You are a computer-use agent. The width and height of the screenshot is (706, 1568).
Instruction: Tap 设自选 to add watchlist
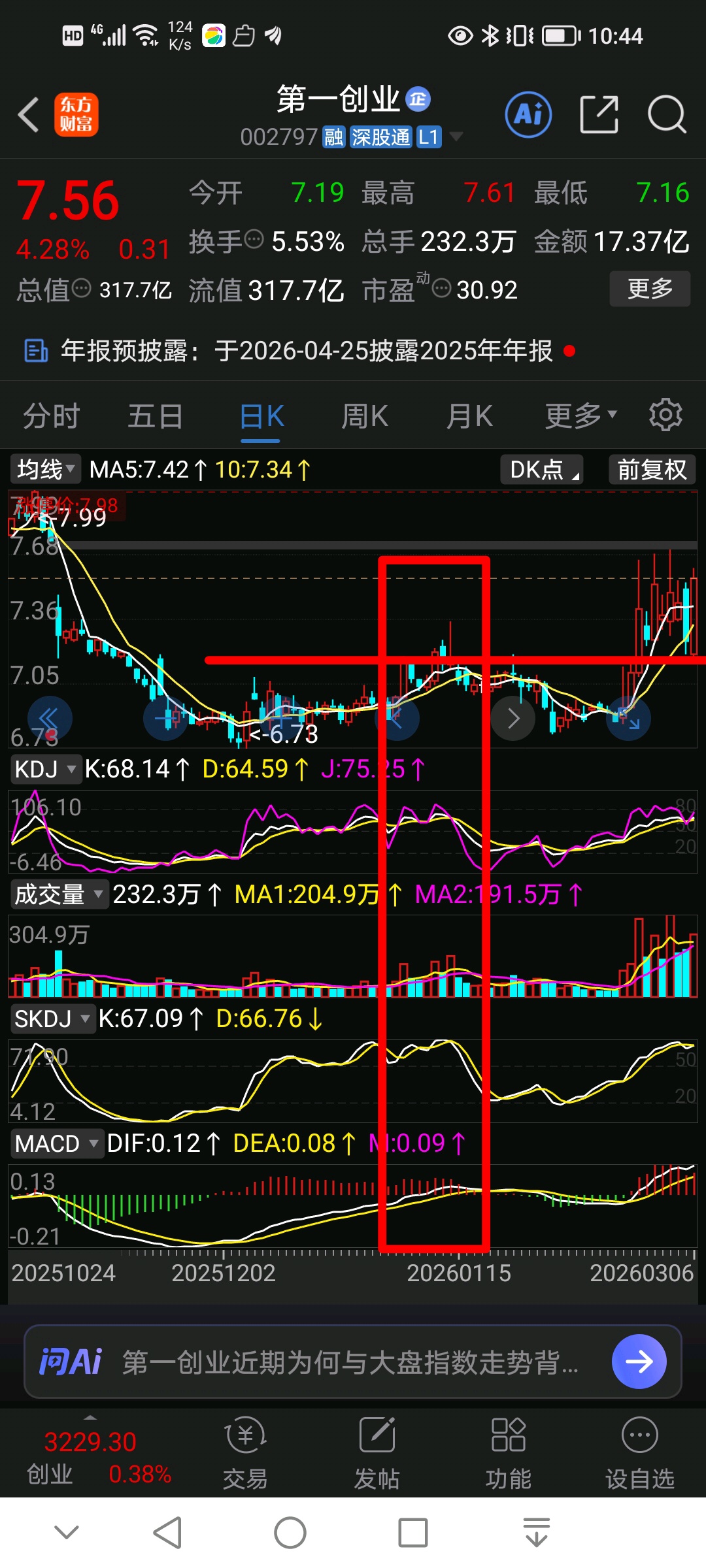[640, 1454]
